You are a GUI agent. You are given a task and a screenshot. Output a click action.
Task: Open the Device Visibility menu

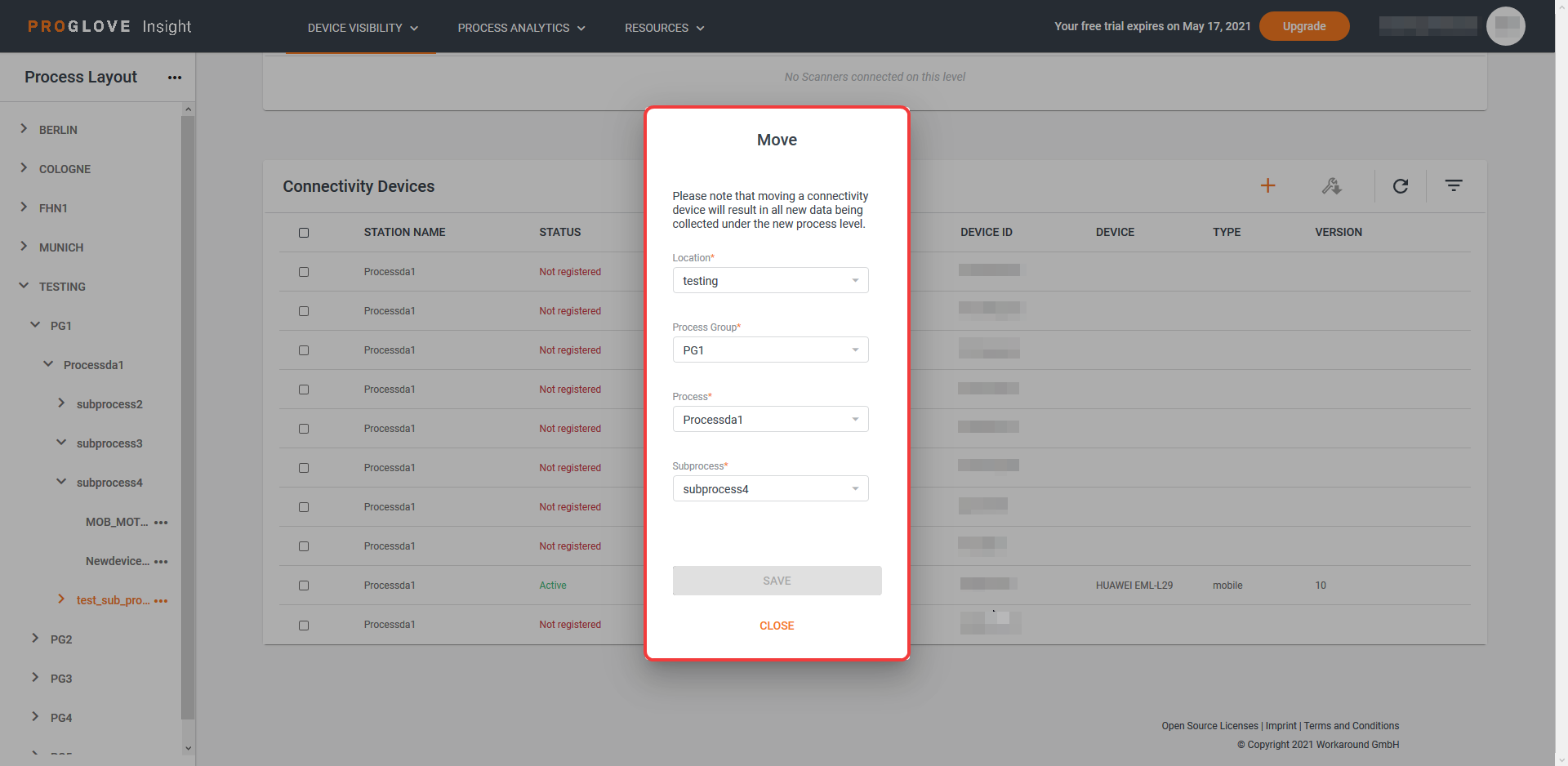tap(363, 28)
